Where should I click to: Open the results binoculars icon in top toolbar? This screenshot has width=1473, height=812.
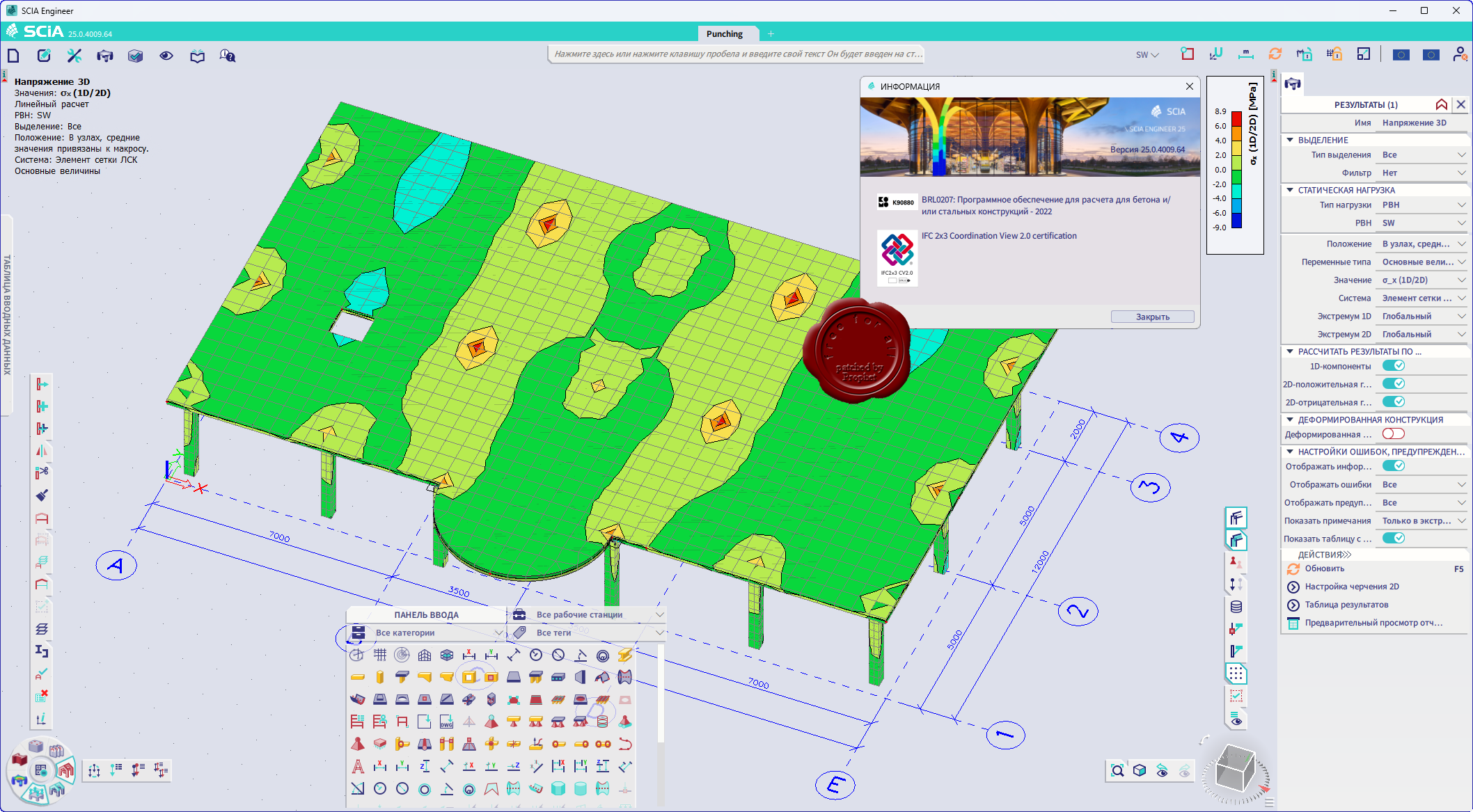tap(105, 56)
